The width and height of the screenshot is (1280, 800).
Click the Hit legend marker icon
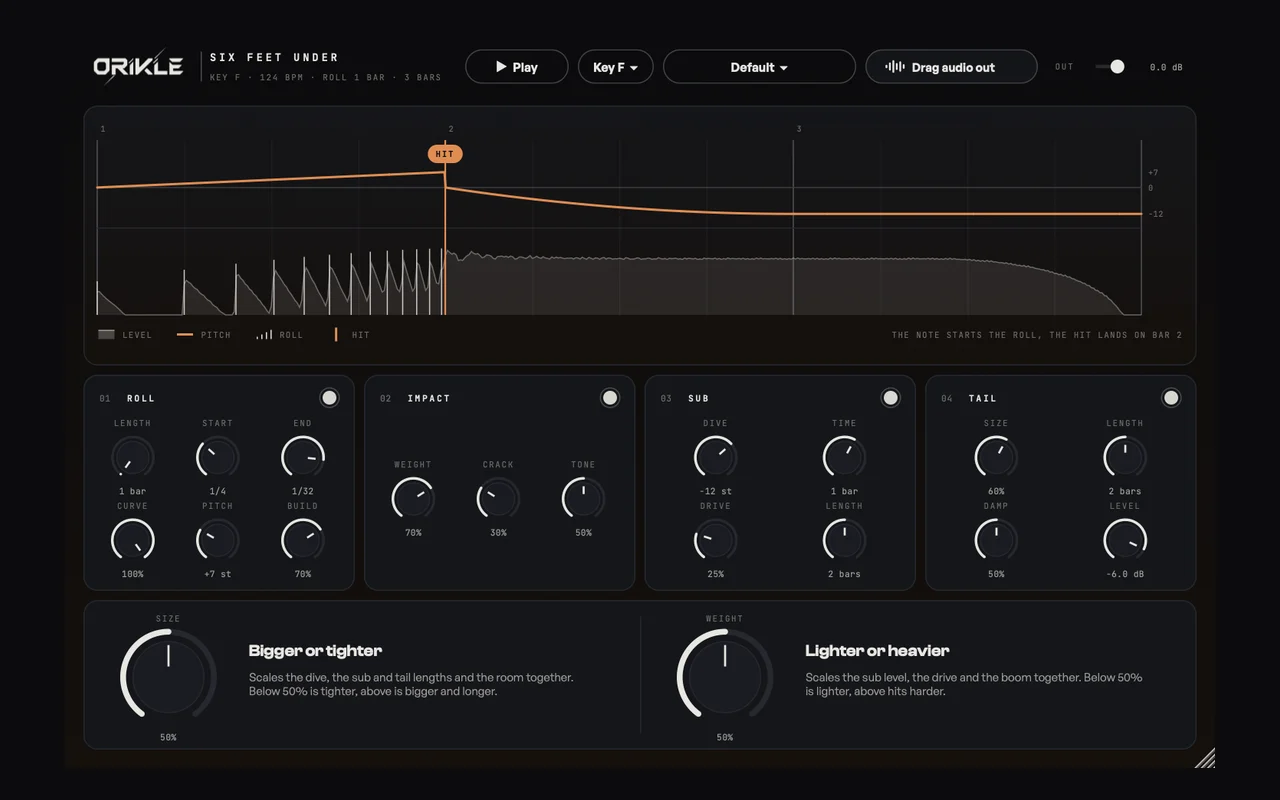coord(336,335)
